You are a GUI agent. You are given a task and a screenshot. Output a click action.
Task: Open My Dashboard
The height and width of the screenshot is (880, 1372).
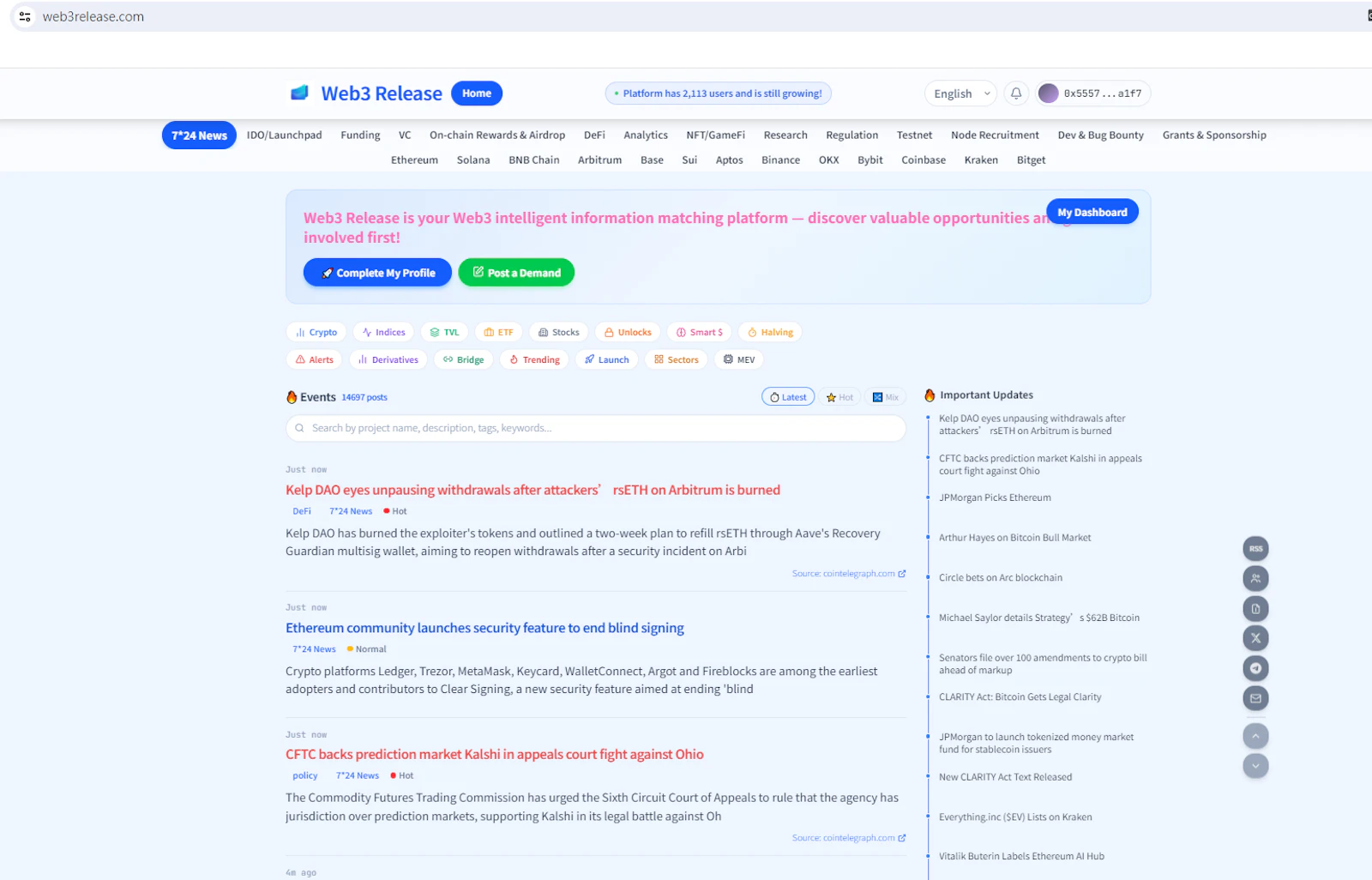click(1092, 212)
